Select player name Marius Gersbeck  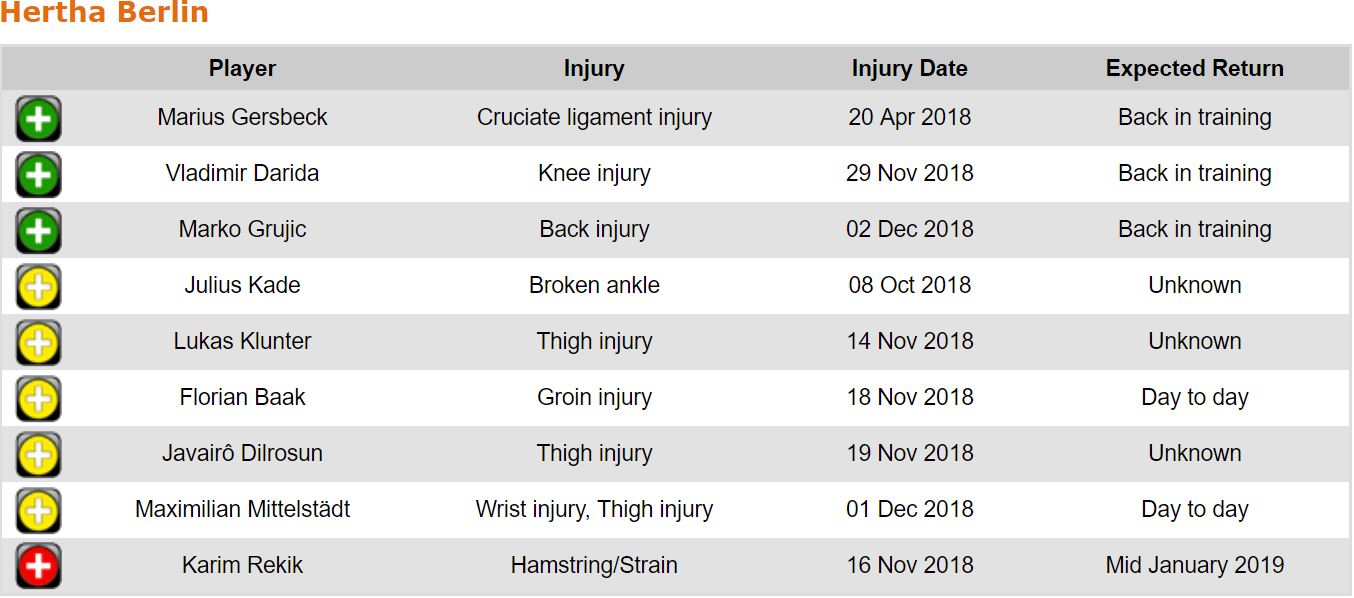click(242, 117)
